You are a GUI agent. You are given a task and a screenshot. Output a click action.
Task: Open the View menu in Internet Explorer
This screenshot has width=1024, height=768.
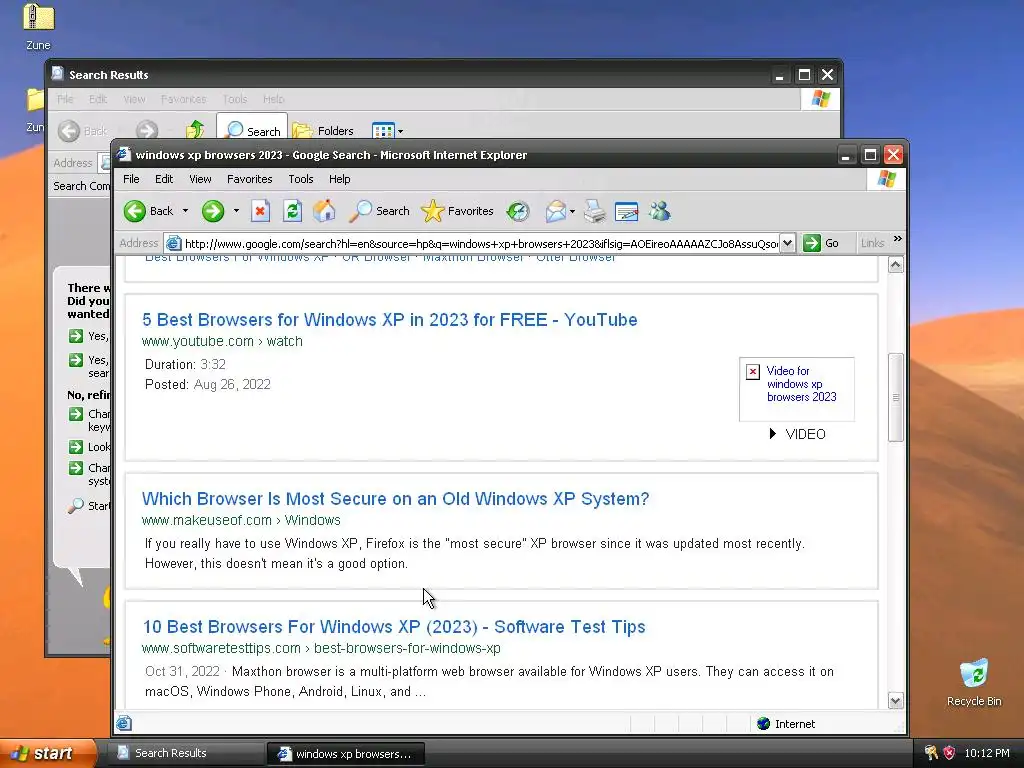tap(200, 179)
